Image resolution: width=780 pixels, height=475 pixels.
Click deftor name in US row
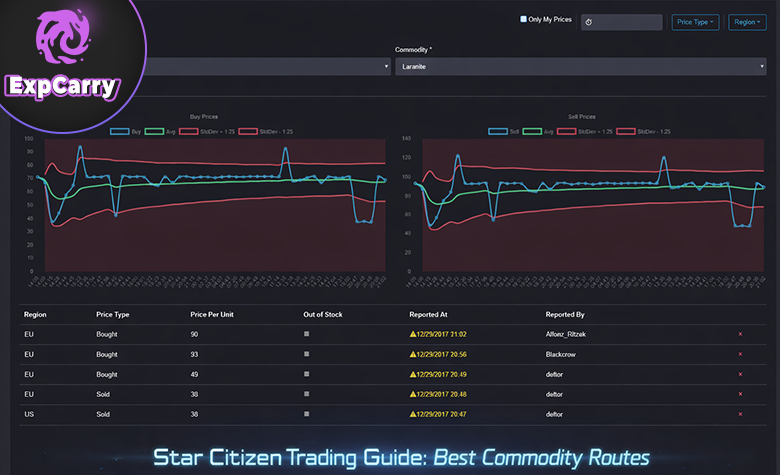[x=554, y=414]
